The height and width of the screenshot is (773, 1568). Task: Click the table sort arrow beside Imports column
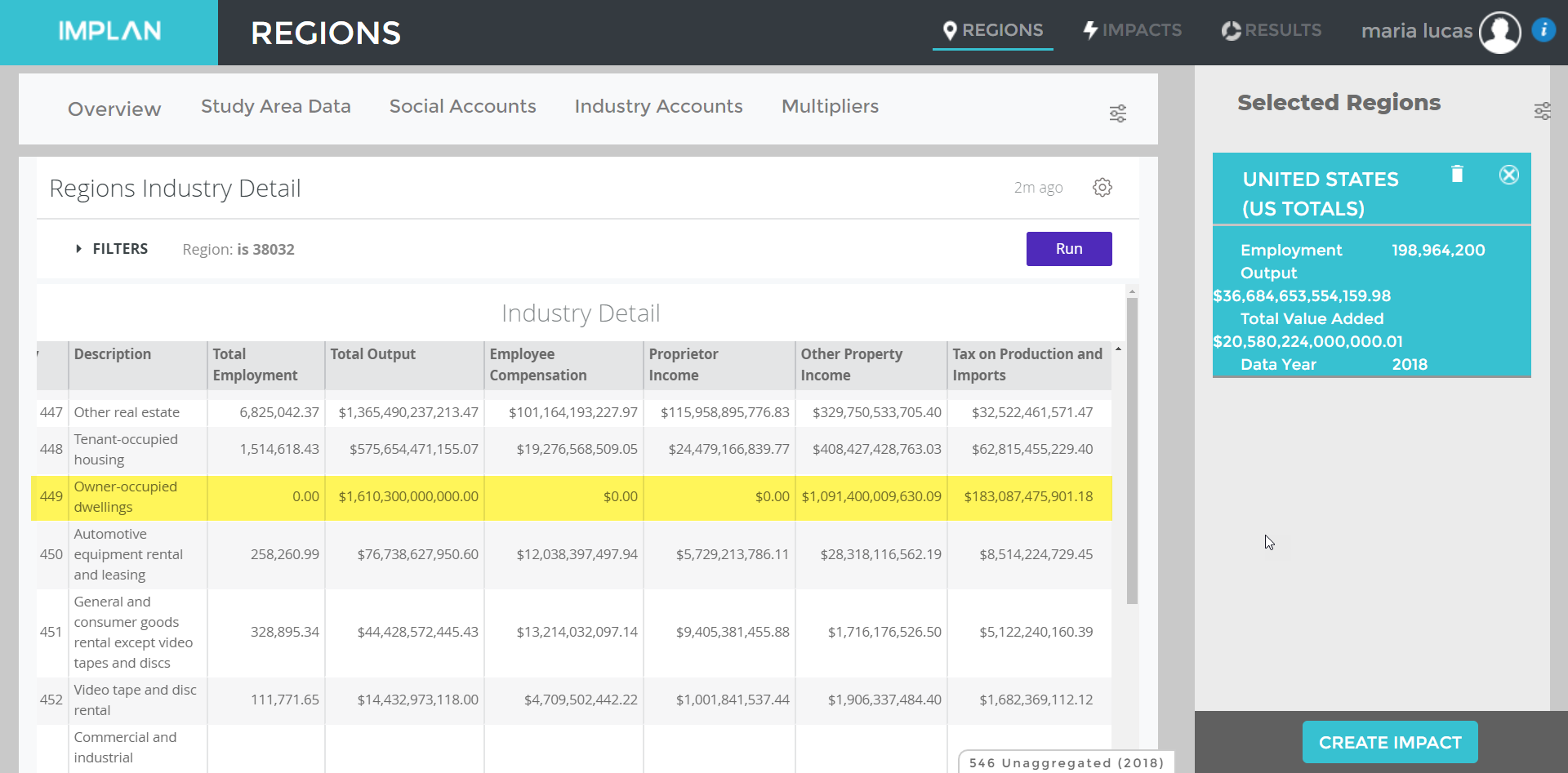point(1118,349)
